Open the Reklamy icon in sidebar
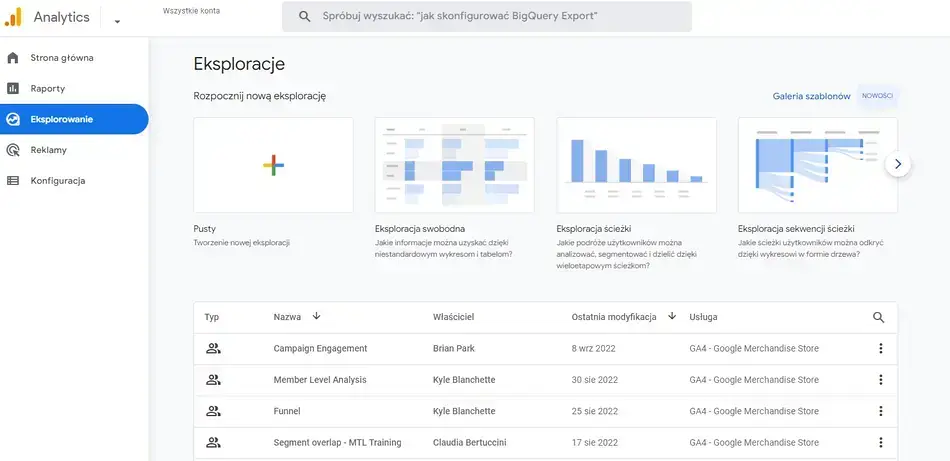This screenshot has width=950, height=461. pyautogui.click(x=13, y=150)
